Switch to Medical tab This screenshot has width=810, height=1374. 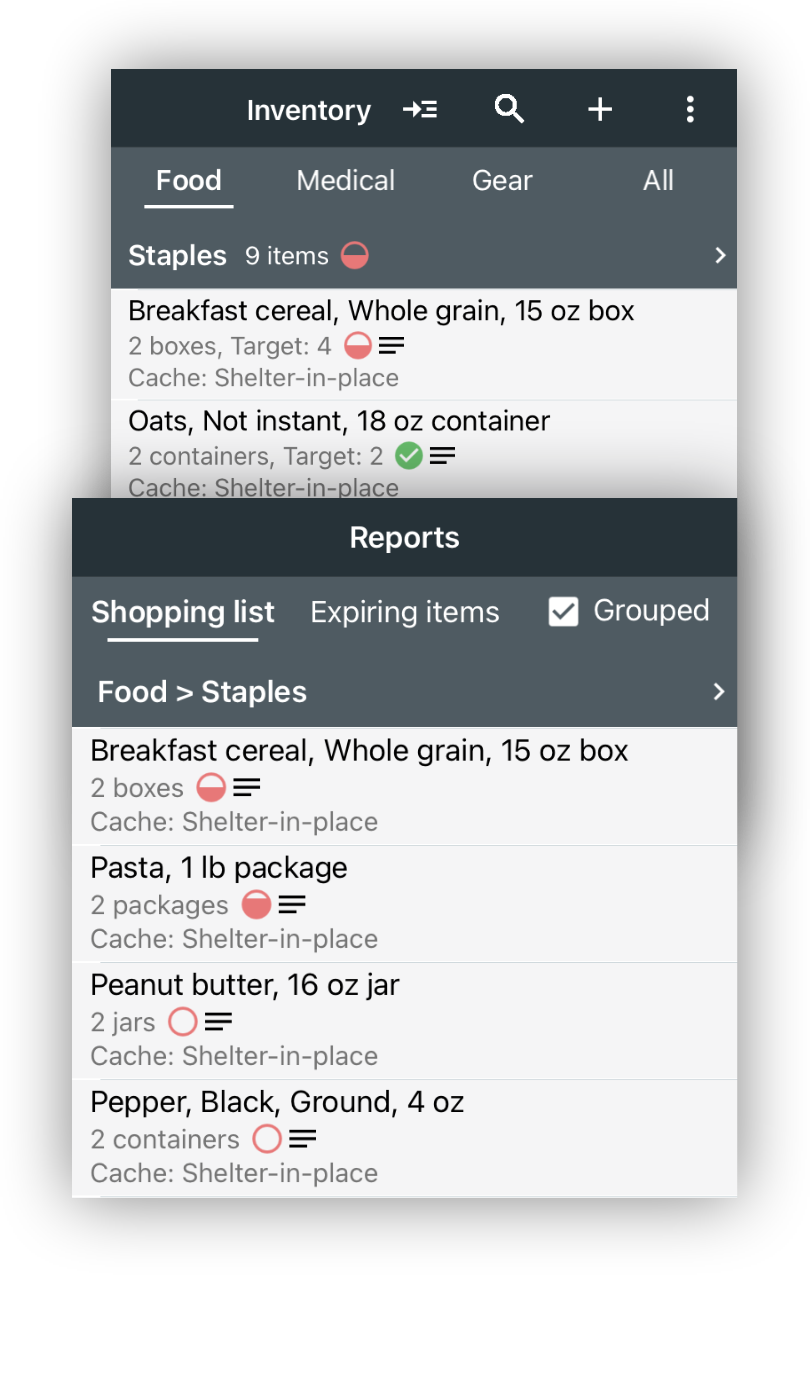pyautogui.click(x=346, y=180)
